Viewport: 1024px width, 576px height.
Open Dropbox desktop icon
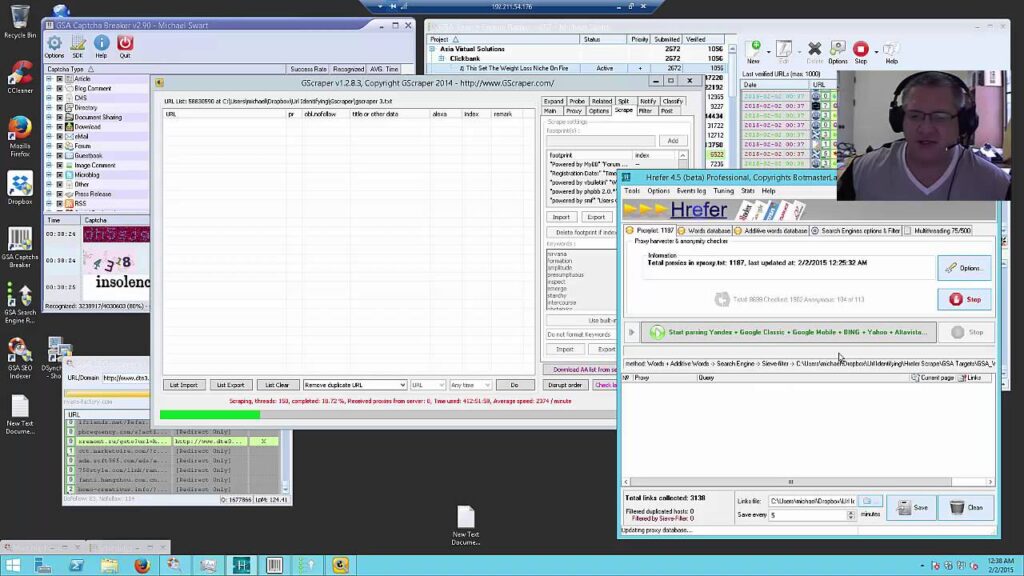20,189
